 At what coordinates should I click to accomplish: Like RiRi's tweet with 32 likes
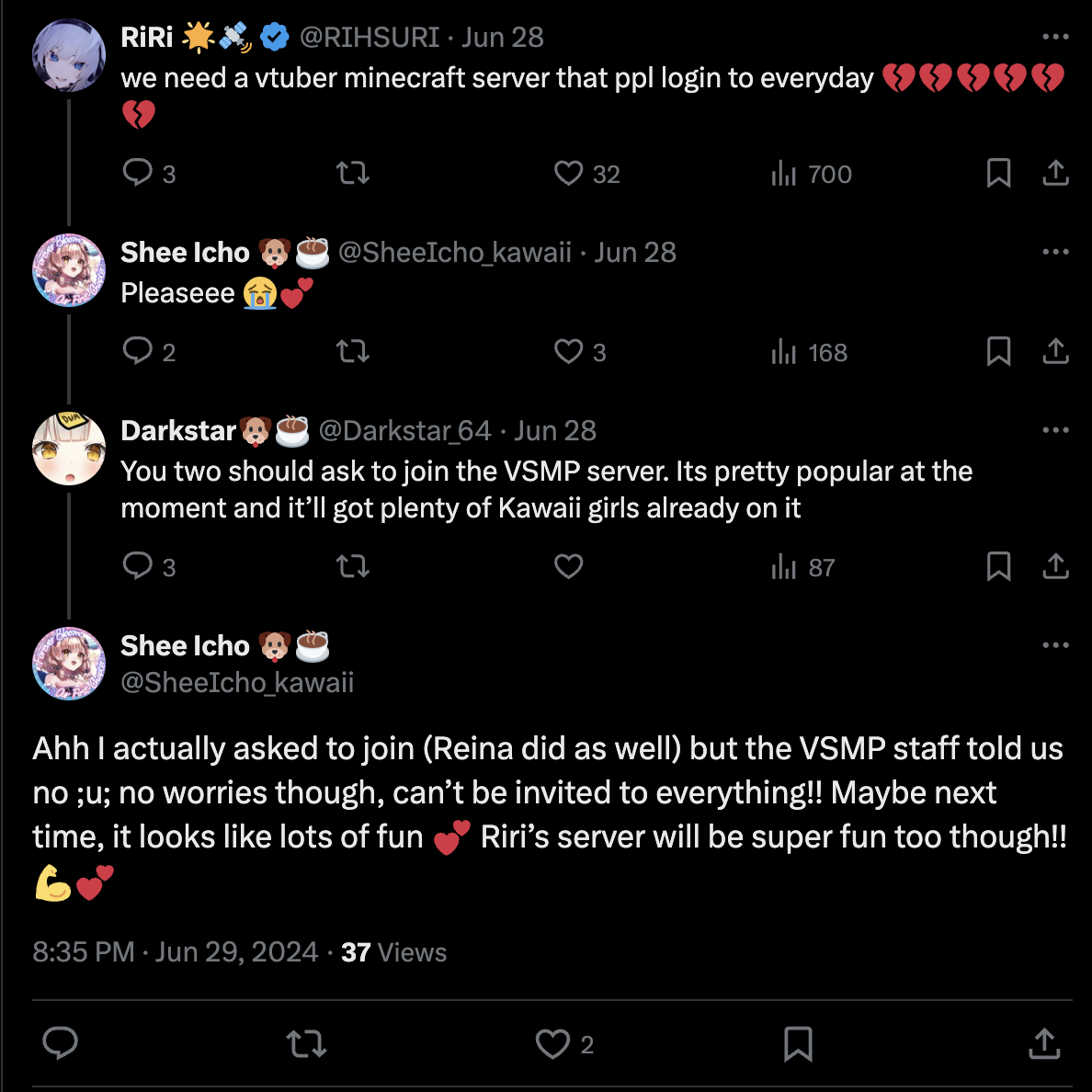[569, 173]
